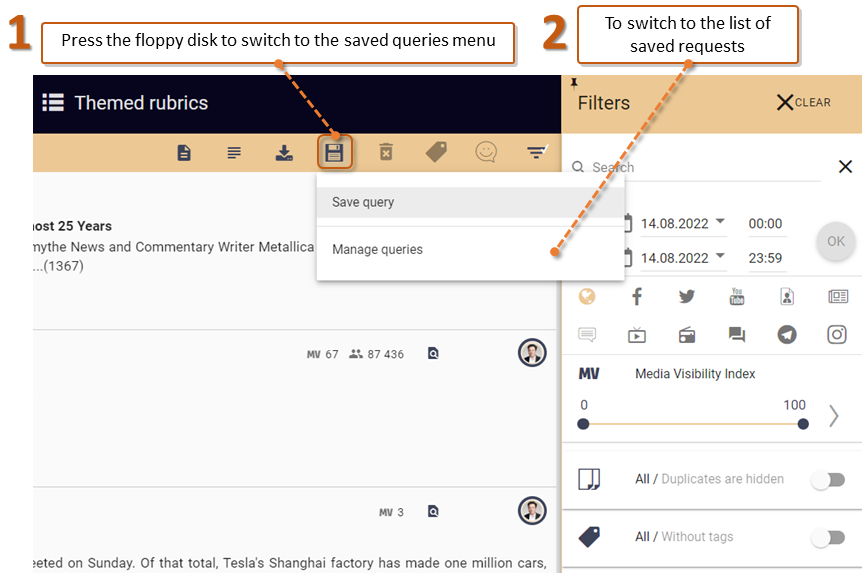This screenshot has height=573, width=862.
Task: Click the CLEAR filters button
Action: [x=804, y=102]
